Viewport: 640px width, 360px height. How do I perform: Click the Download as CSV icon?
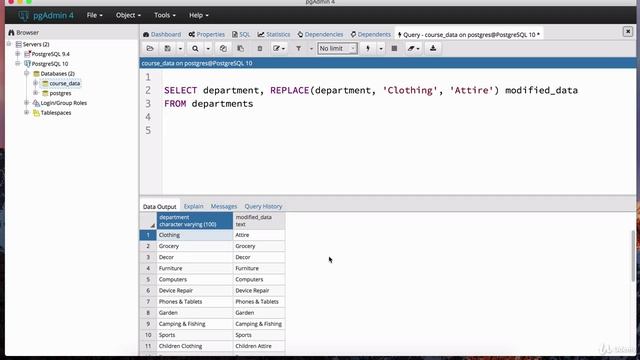pos(433,49)
